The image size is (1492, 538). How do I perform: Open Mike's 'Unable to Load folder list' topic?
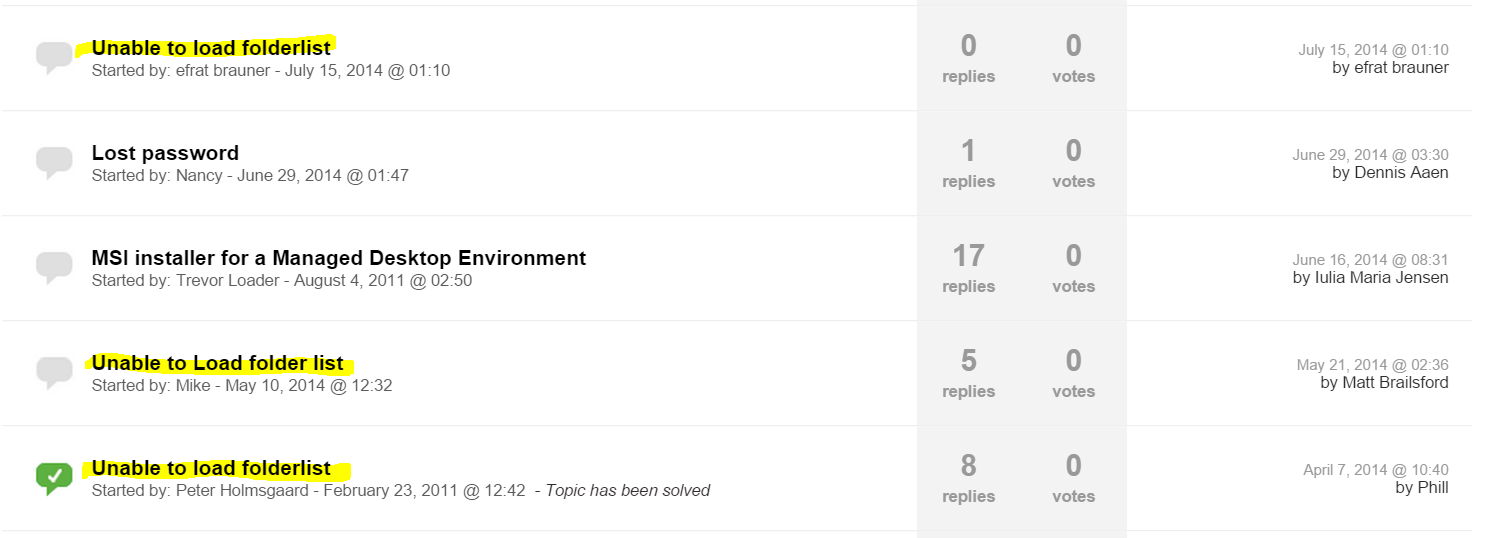click(217, 363)
